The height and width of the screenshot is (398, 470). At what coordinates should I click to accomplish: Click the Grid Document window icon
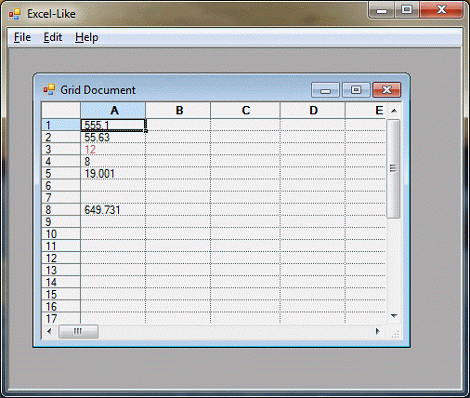[x=49, y=90]
